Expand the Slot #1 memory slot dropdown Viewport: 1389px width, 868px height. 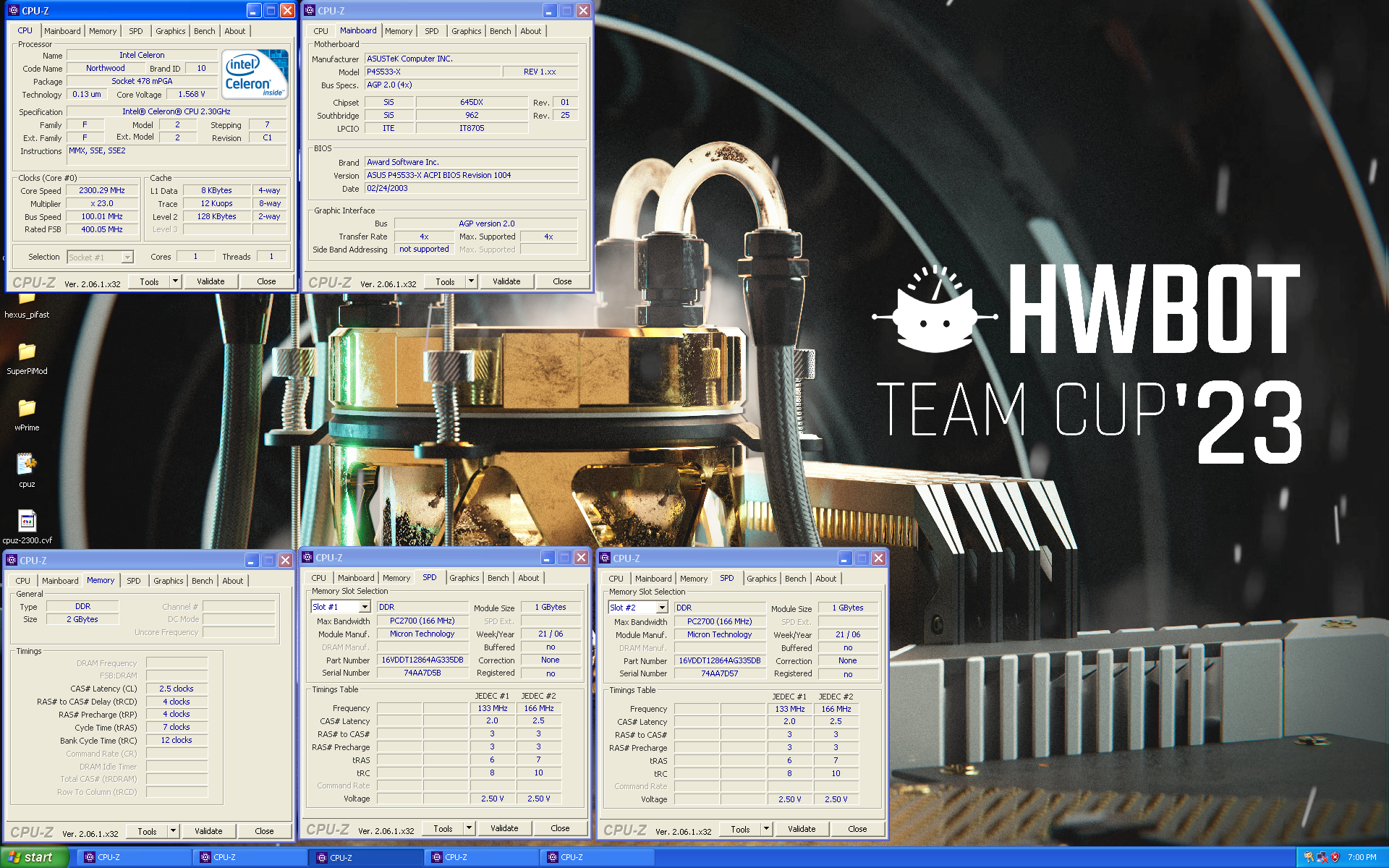[x=365, y=607]
